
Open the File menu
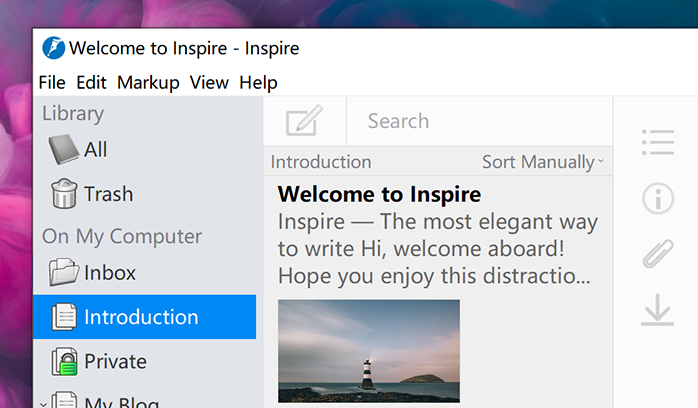pos(51,82)
